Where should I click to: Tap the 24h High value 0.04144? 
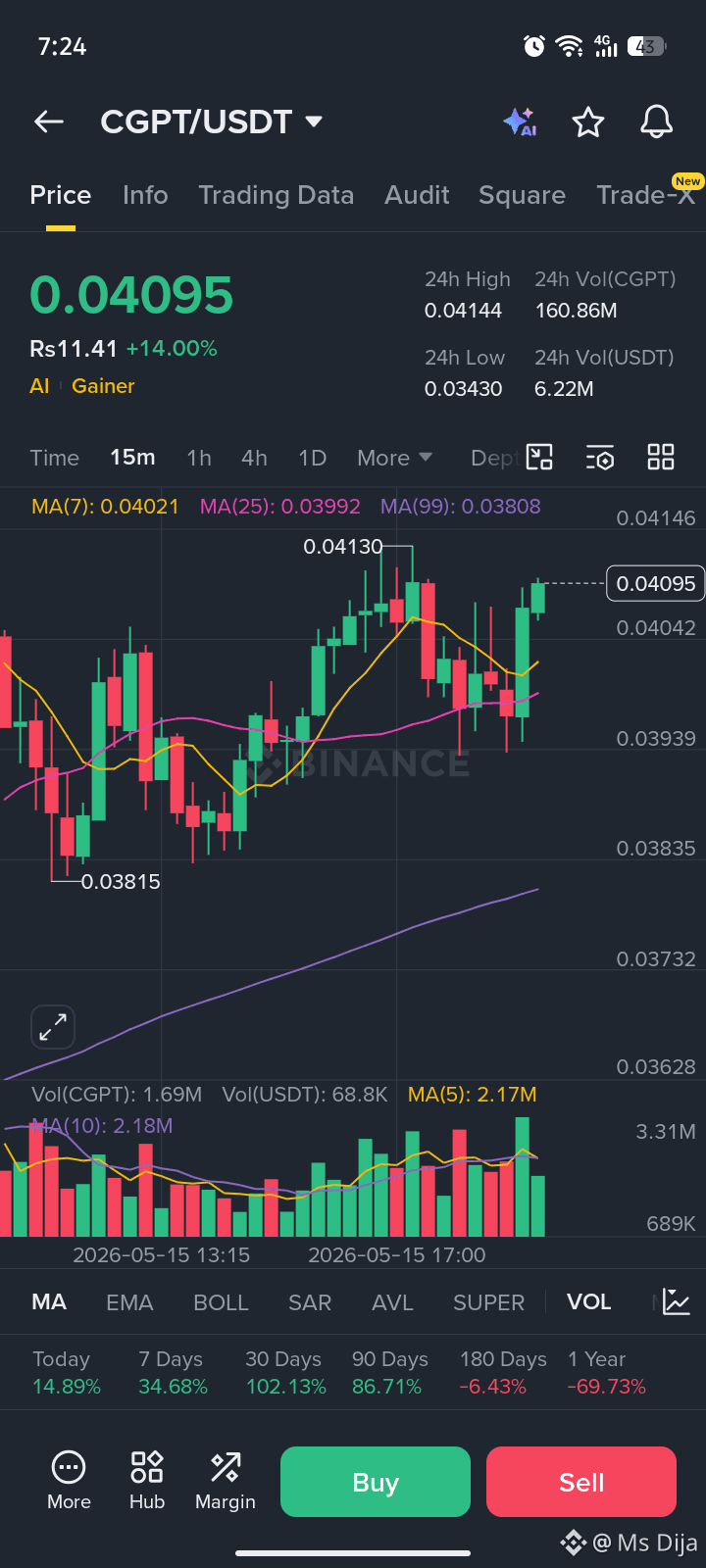(463, 311)
